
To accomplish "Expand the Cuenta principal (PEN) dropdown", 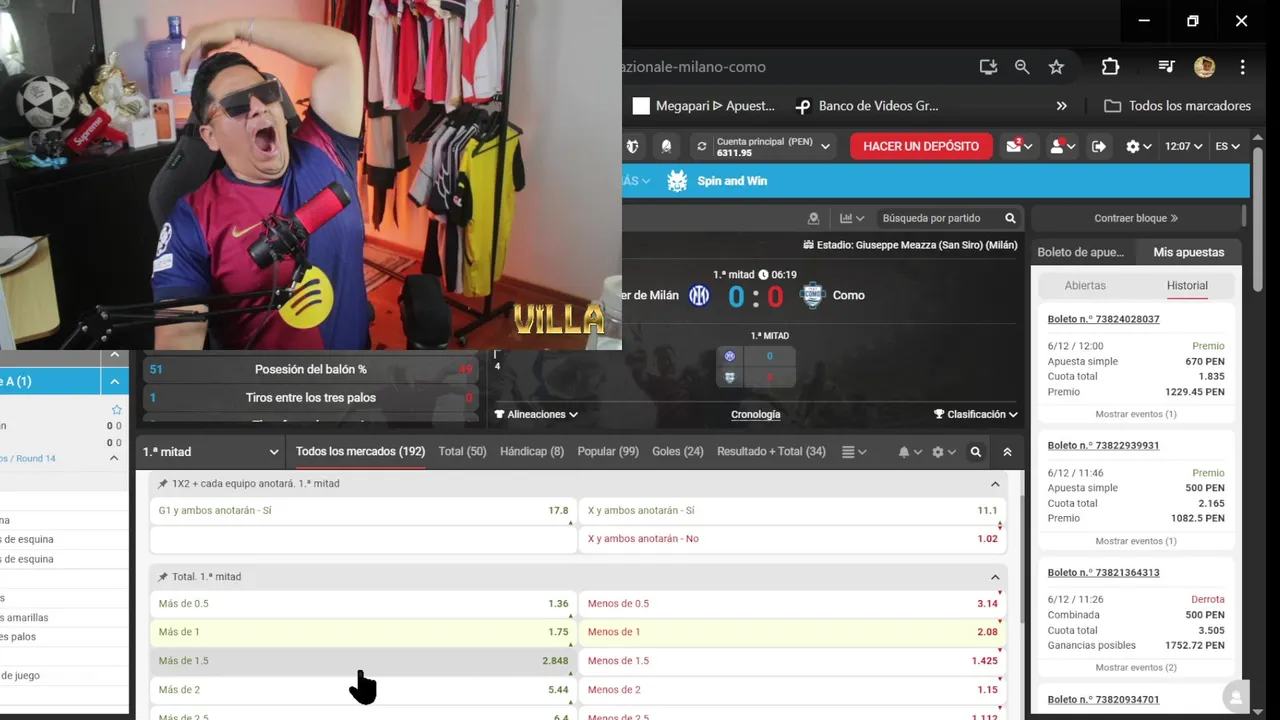I will click(825, 147).
